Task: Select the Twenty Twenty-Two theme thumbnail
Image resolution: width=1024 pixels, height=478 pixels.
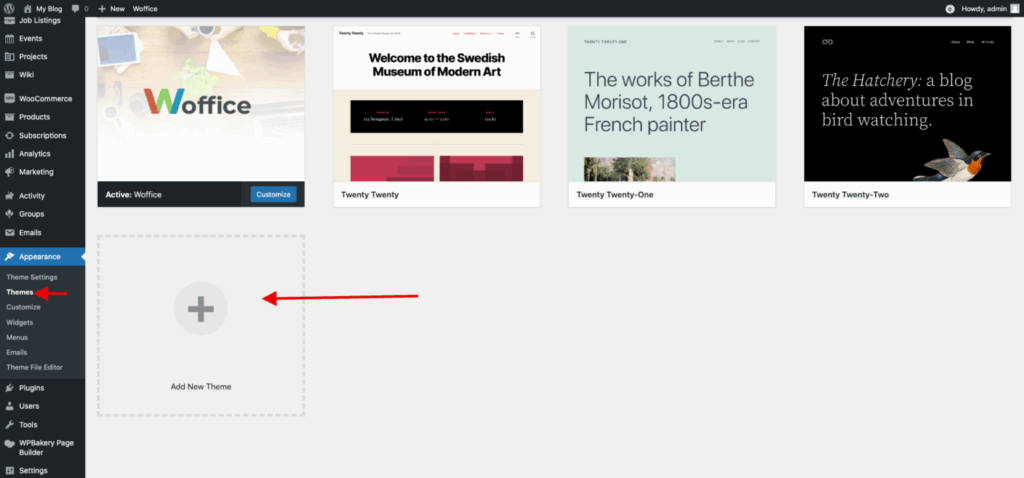Action: (907, 104)
